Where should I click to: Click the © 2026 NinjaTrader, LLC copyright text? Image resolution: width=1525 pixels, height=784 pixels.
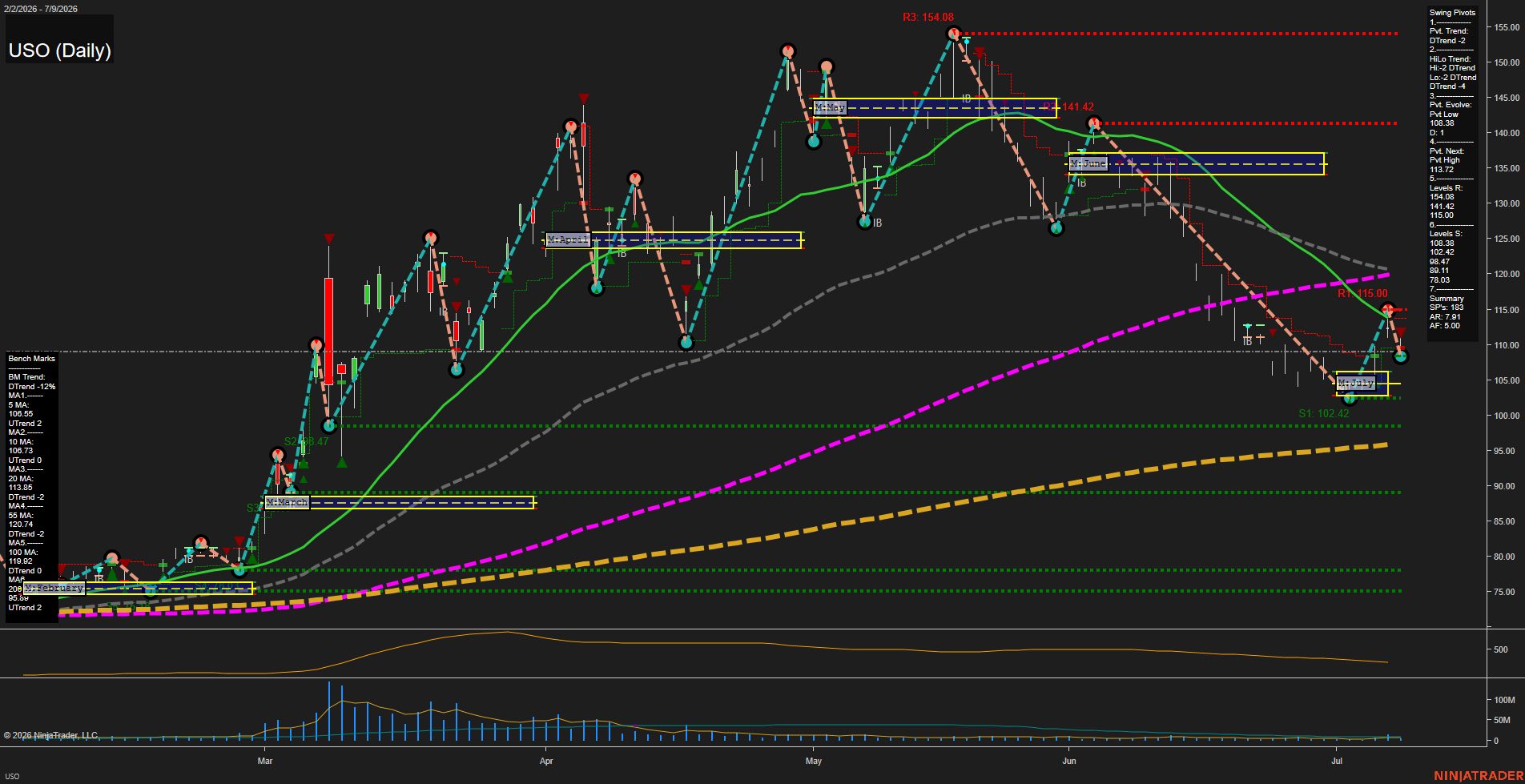pyautogui.click(x=50, y=735)
